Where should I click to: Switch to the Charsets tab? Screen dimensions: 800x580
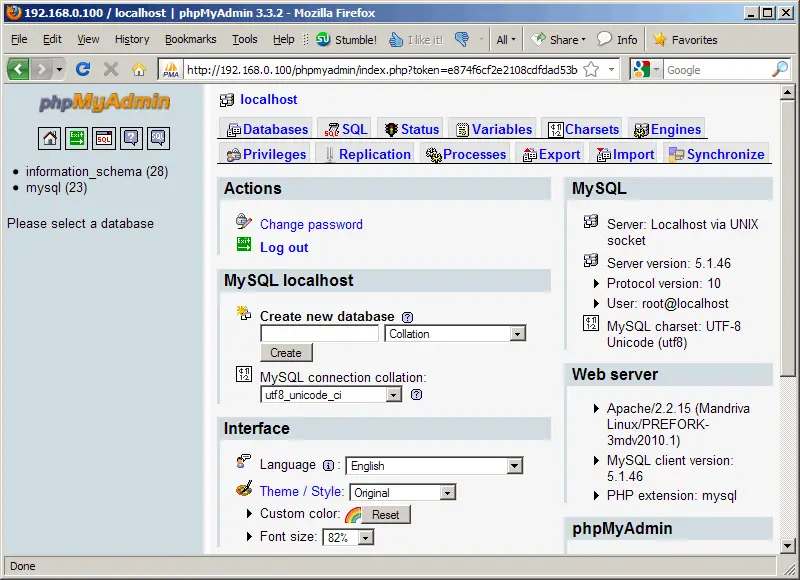(x=583, y=130)
